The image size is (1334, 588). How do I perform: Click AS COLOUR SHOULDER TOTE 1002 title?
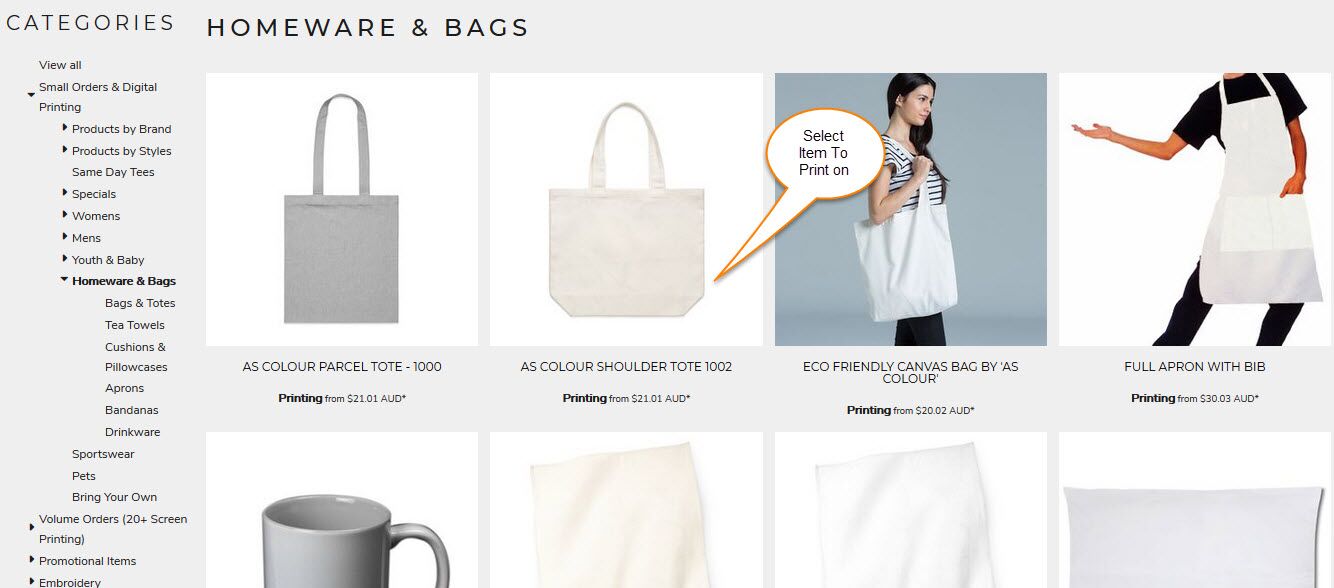click(x=626, y=367)
